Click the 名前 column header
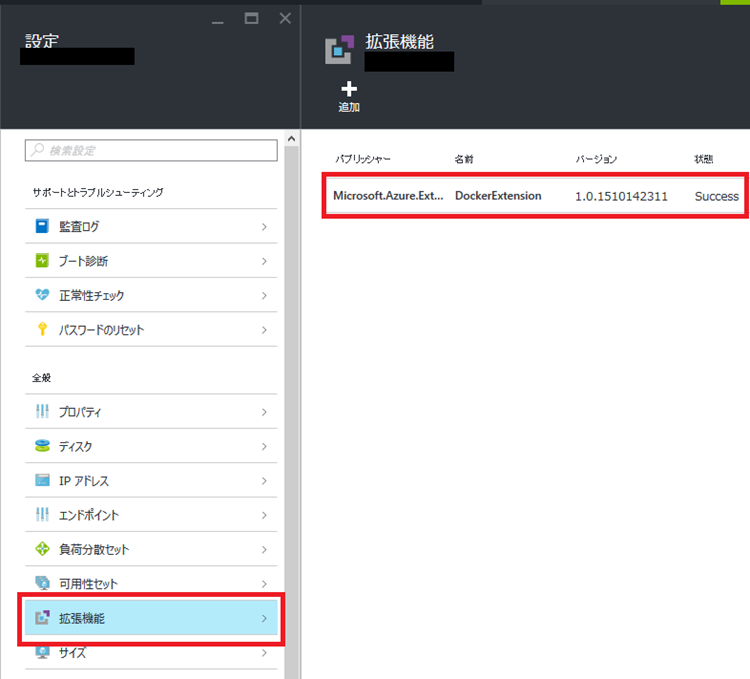This screenshot has height=679, width=750. (464, 159)
